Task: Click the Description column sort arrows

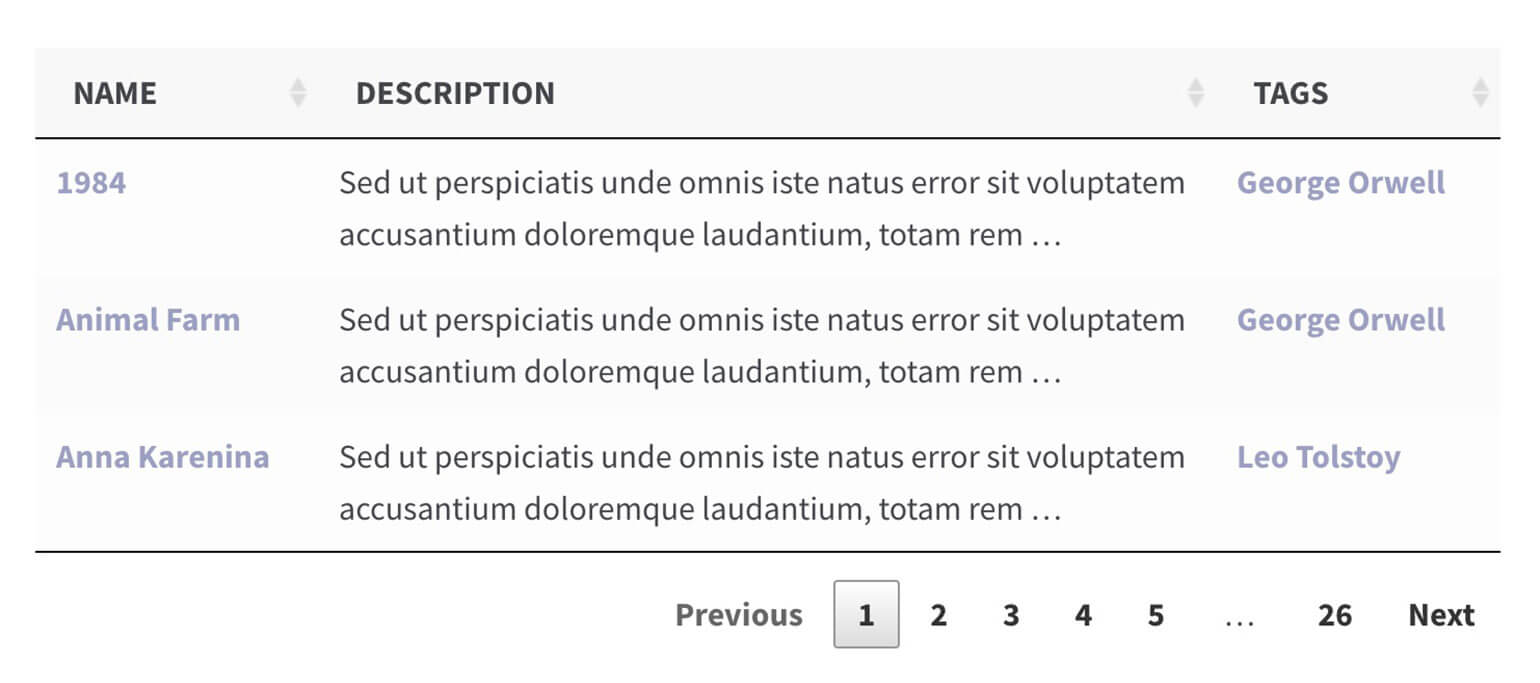Action: 1195,93
